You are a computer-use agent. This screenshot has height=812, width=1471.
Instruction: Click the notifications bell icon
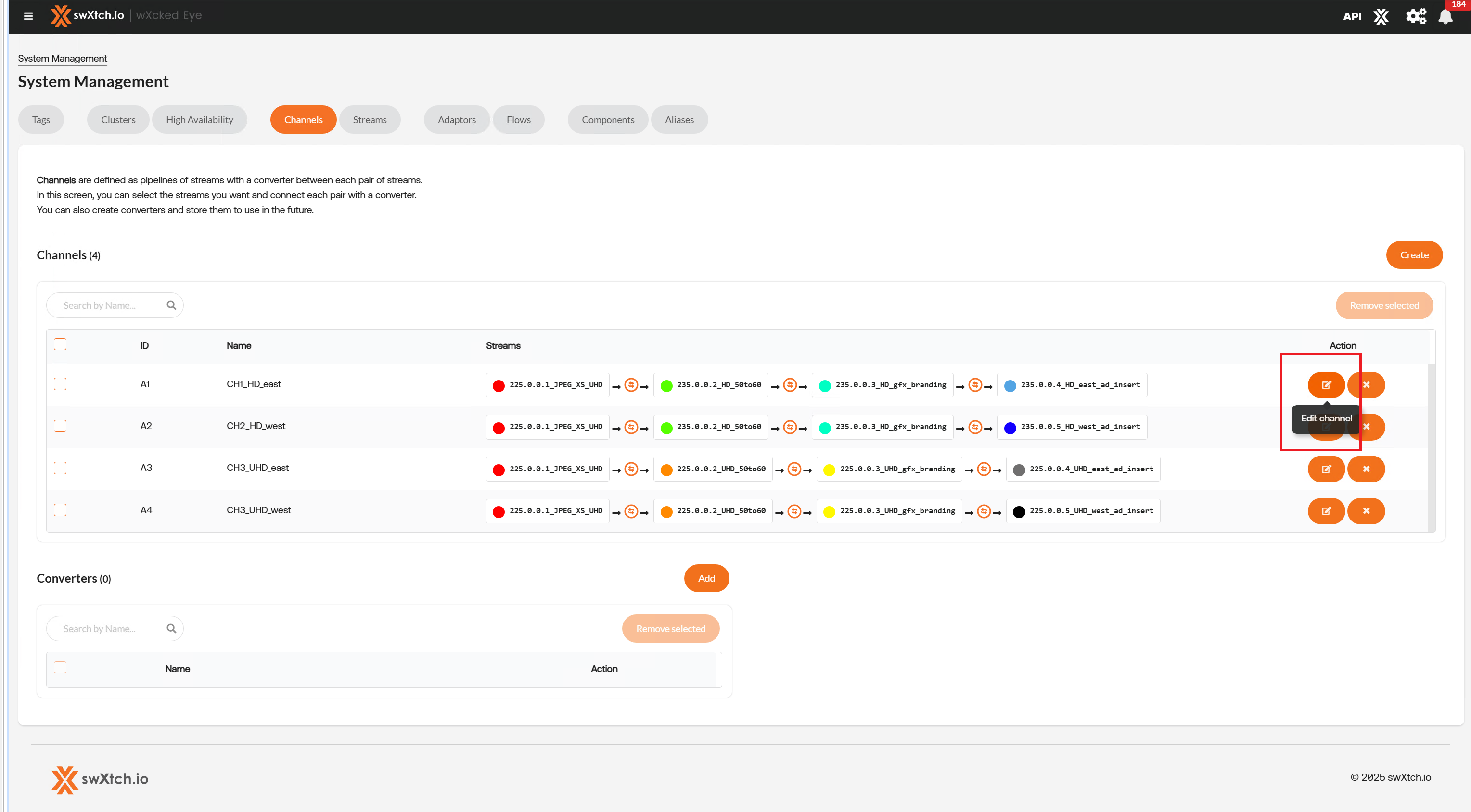1445,16
